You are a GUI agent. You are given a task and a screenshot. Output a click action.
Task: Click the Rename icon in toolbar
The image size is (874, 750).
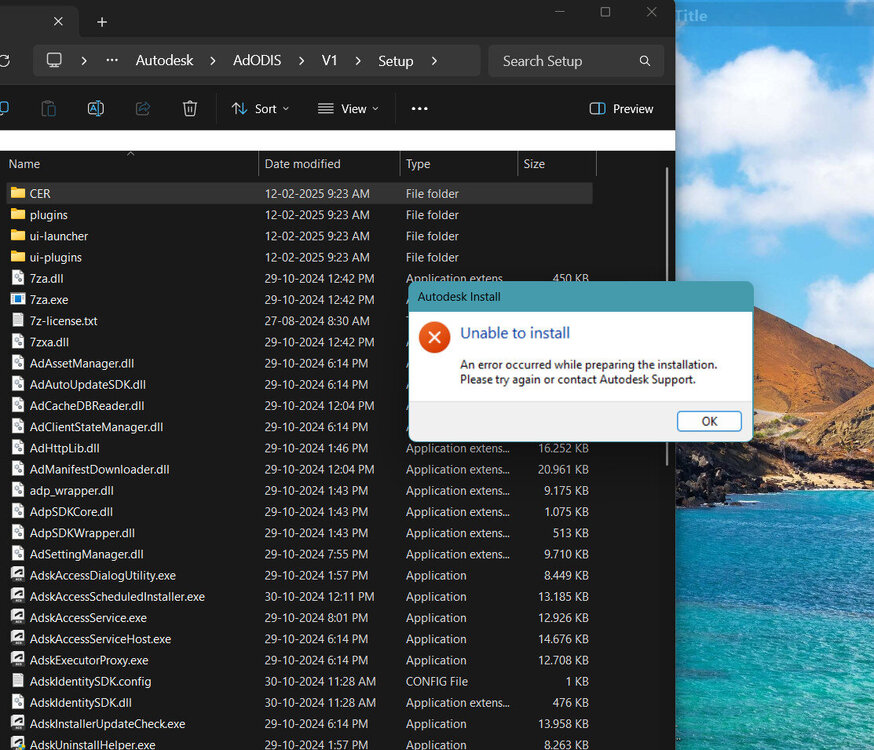click(x=96, y=109)
